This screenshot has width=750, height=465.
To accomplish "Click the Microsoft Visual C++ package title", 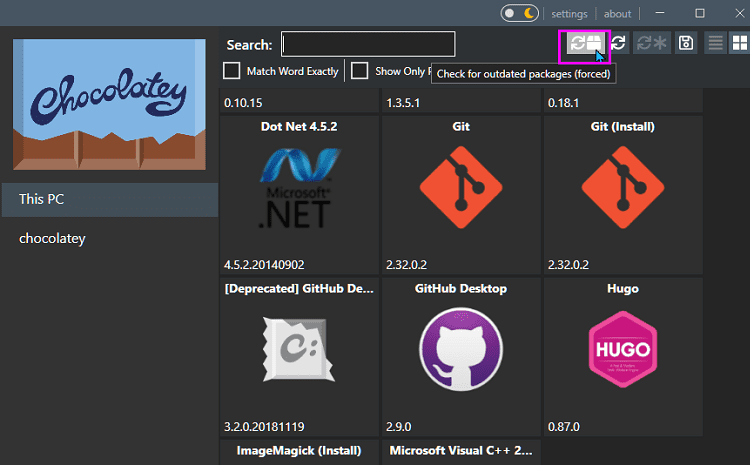I will [x=461, y=451].
